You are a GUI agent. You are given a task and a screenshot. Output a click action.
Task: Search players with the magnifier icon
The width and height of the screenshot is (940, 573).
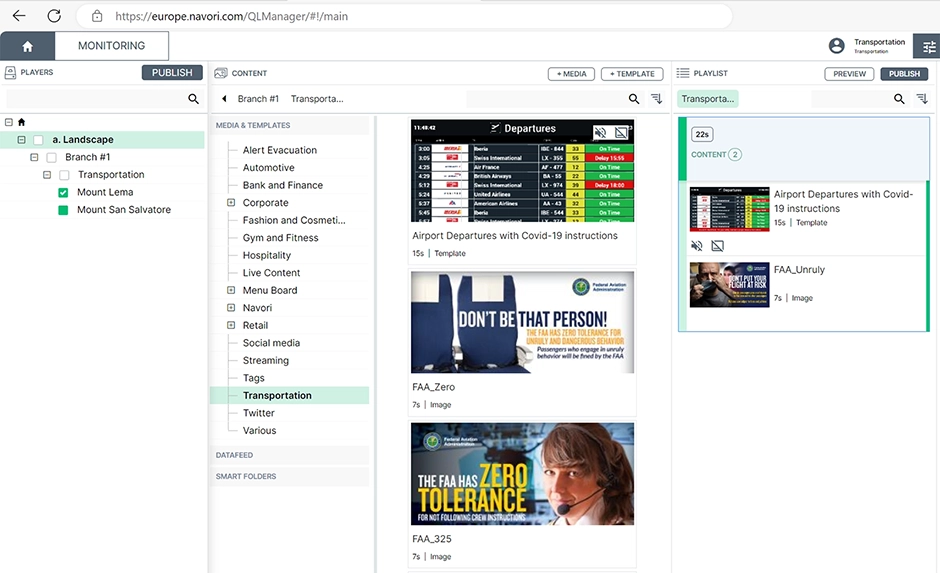click(193, 99)
